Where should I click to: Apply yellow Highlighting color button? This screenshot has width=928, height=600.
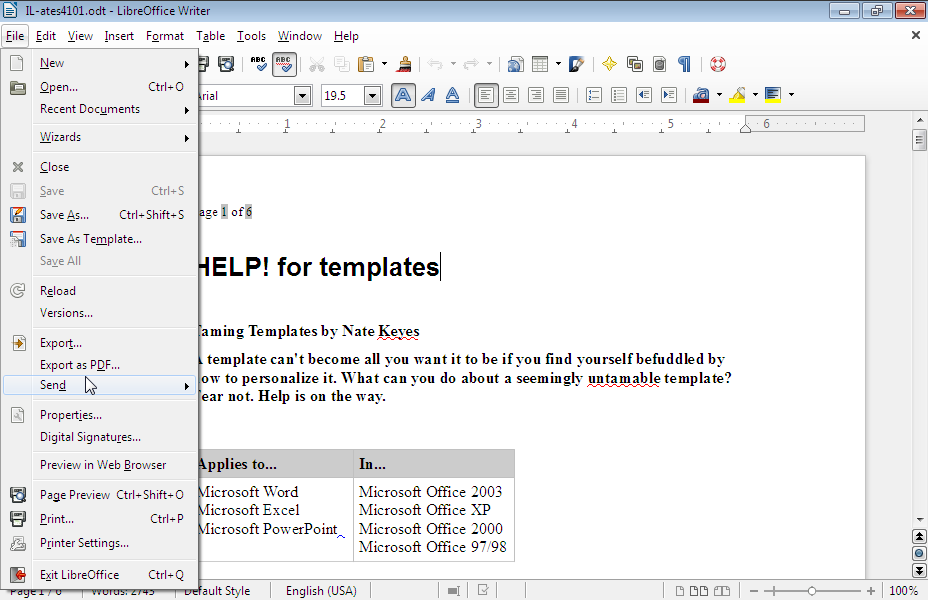(x=737, y=95)
